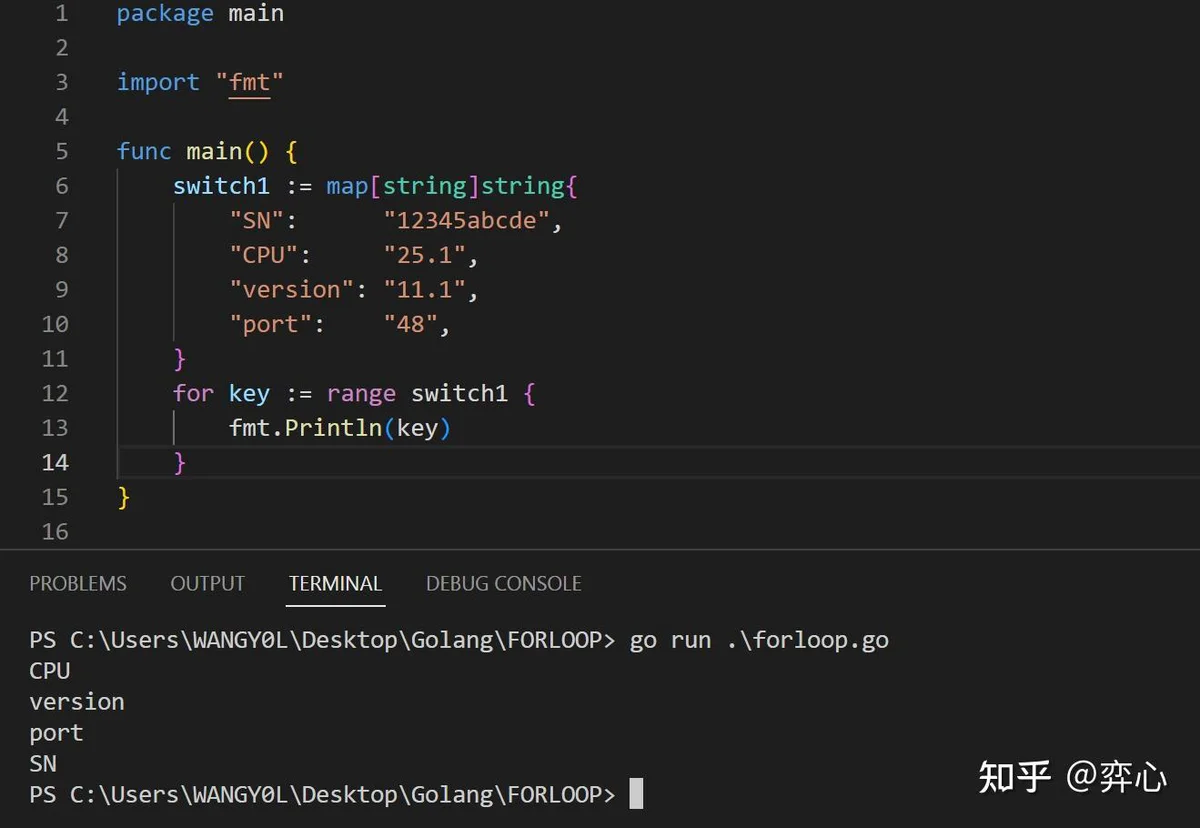Click line number 14 in gutter
This screenshot has width=1200, height=828.
click(55, 462)
